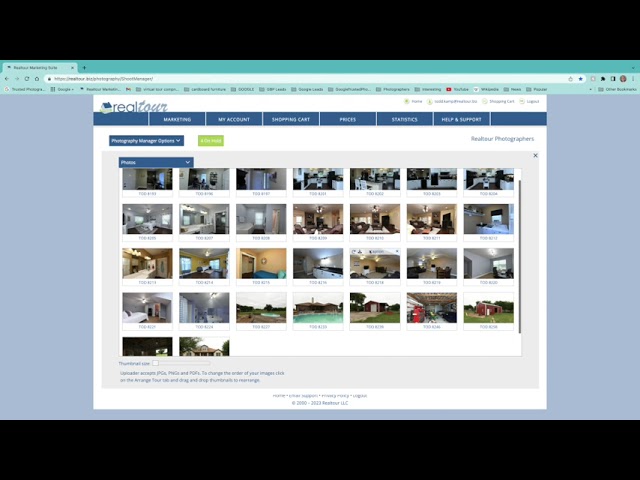Open the STATISTICS menu
The image size is (640, 480).
404,119
